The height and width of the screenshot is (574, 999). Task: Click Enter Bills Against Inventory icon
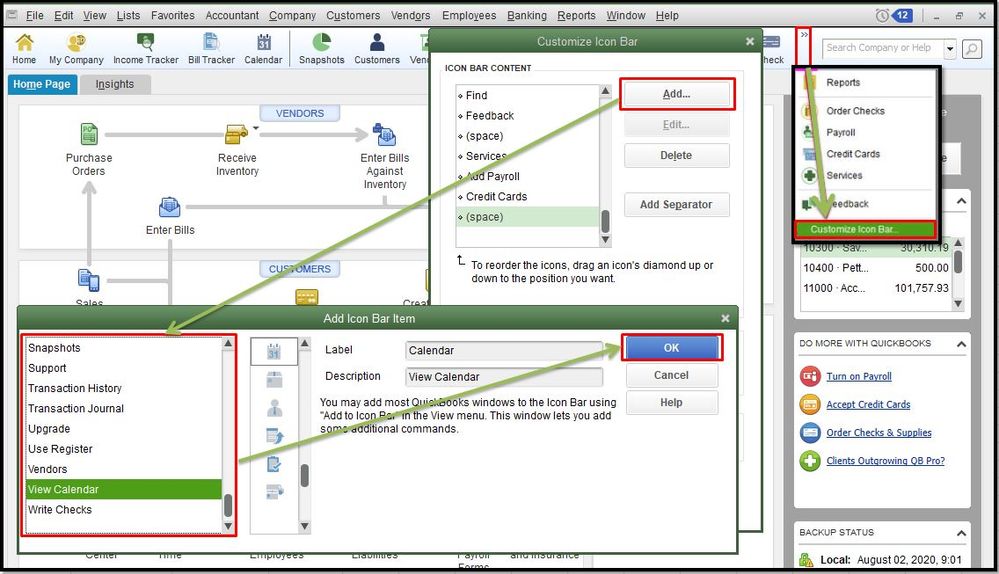click(x=384, y=134)
